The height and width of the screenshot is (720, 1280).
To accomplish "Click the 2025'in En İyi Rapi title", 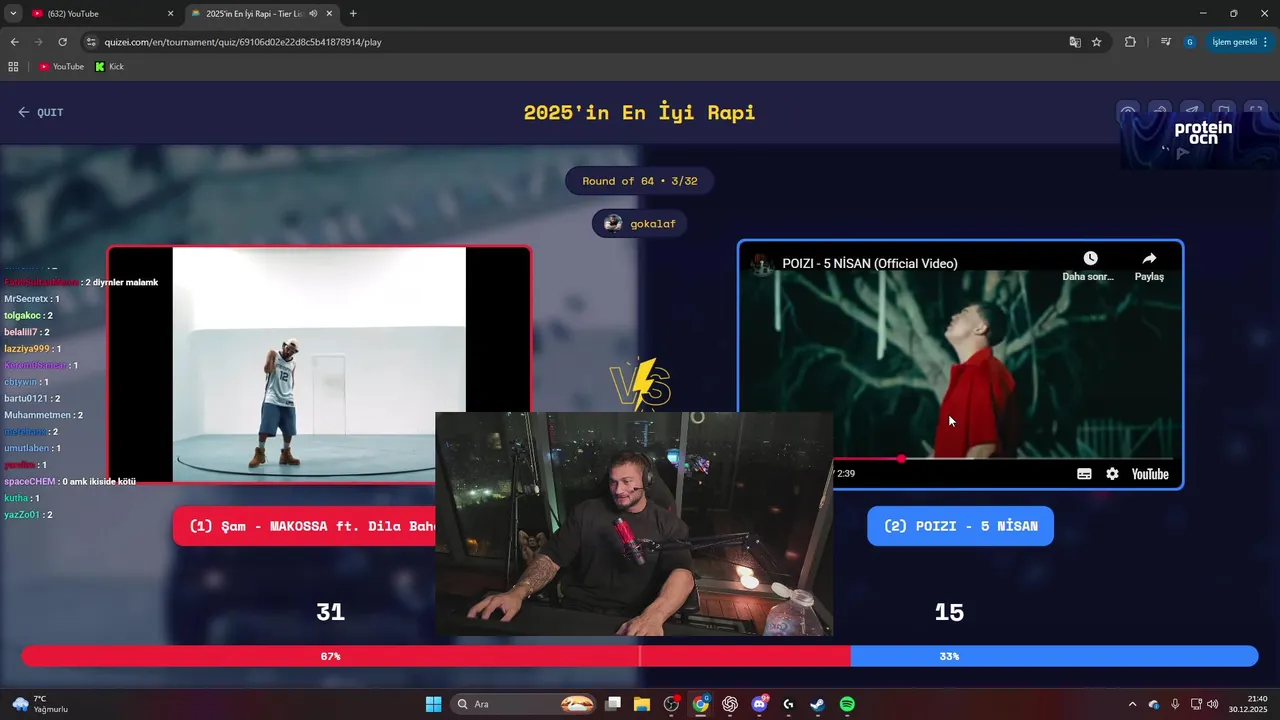I will [640, 112].
